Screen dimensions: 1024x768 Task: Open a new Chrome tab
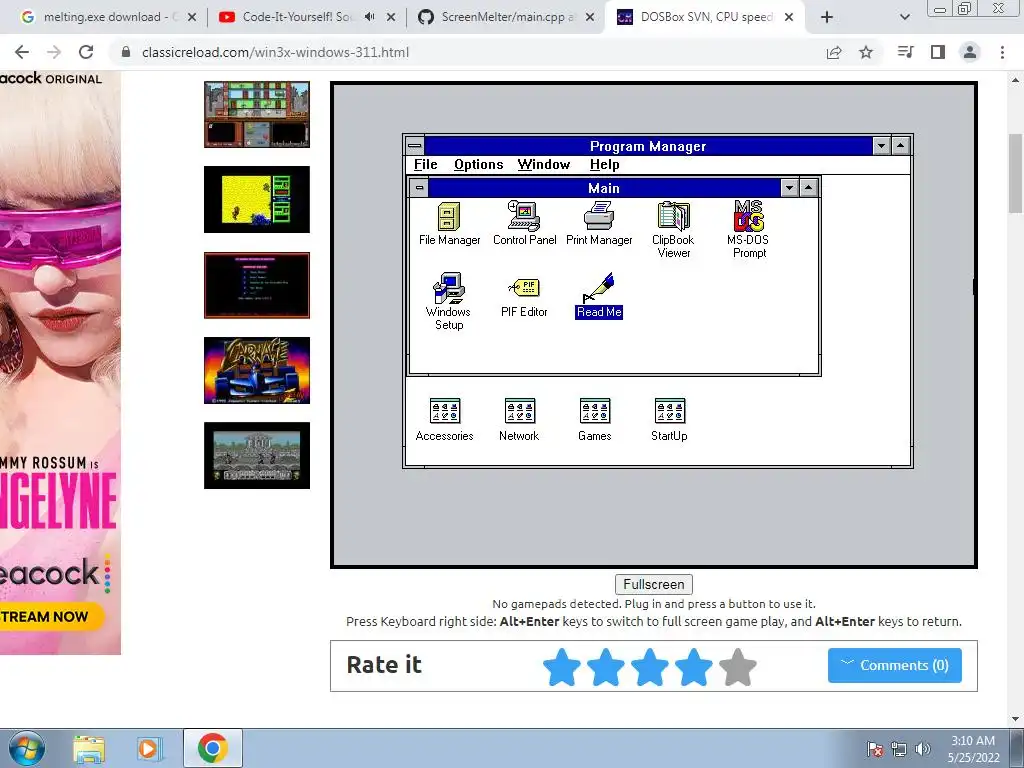coord(827,17)
